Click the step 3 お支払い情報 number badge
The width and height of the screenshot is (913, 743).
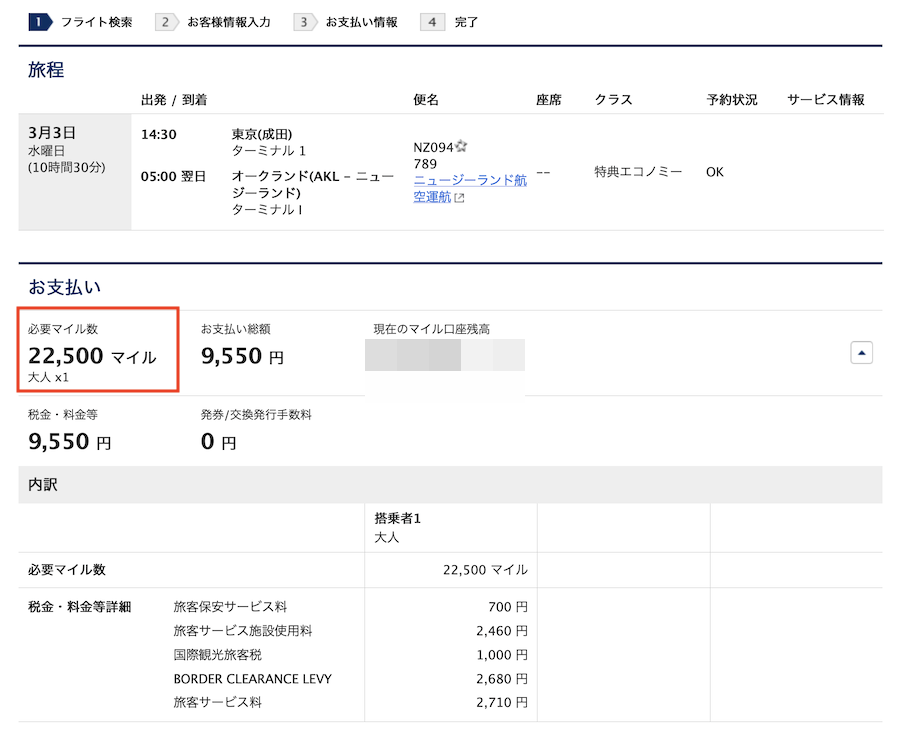click(x=303, y=21)
